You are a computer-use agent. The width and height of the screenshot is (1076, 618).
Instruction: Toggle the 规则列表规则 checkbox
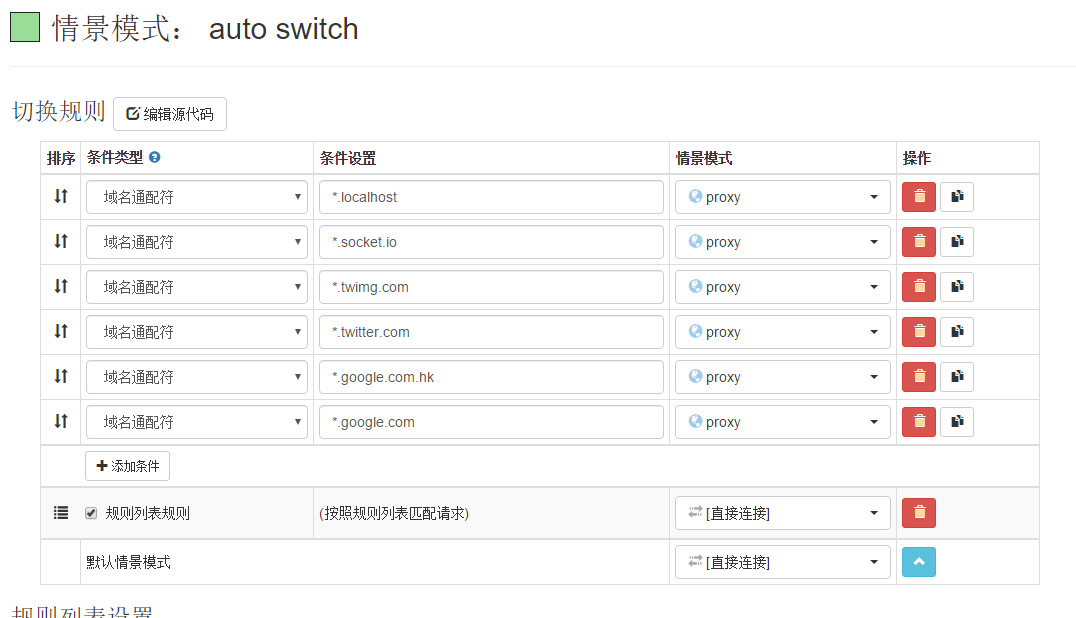91,513
